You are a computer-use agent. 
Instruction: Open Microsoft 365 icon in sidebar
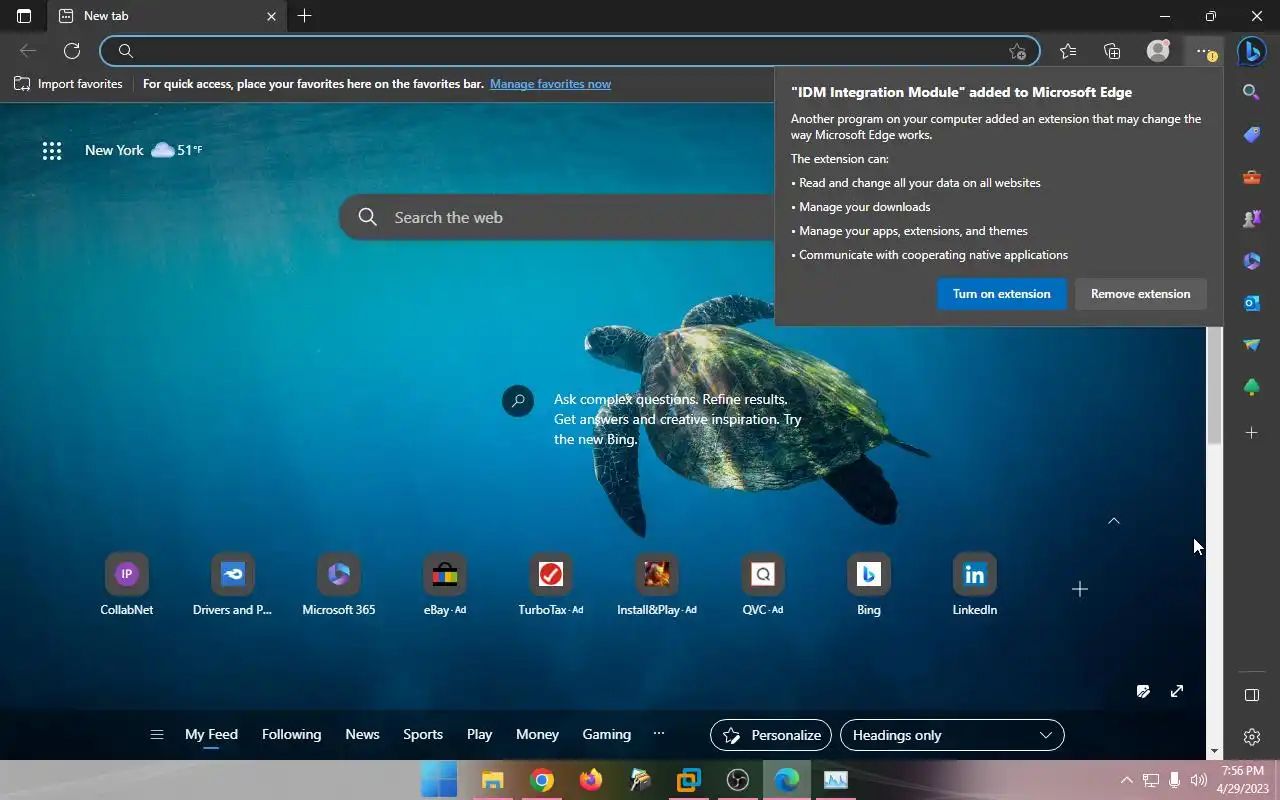[x=1251, y=261]
